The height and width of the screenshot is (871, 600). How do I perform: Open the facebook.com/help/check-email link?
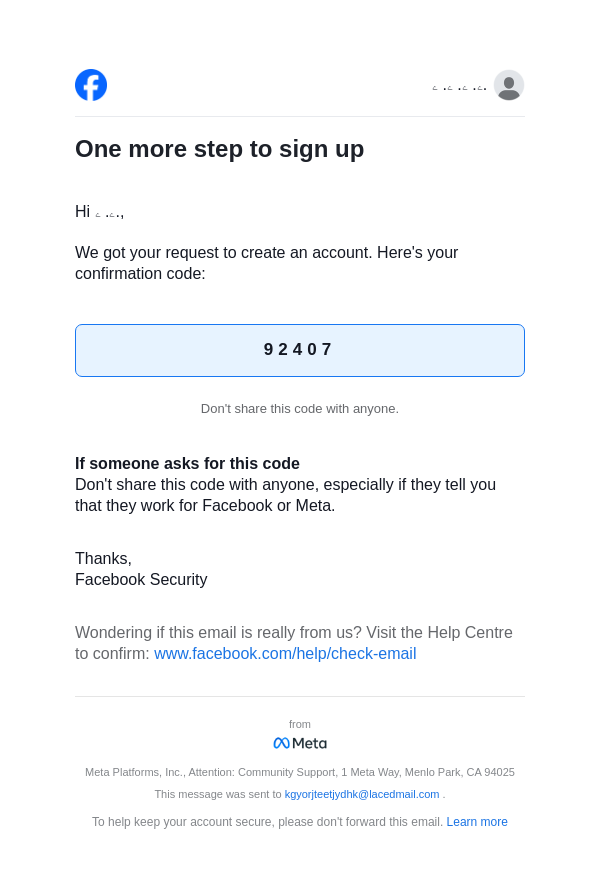(285, 654)
